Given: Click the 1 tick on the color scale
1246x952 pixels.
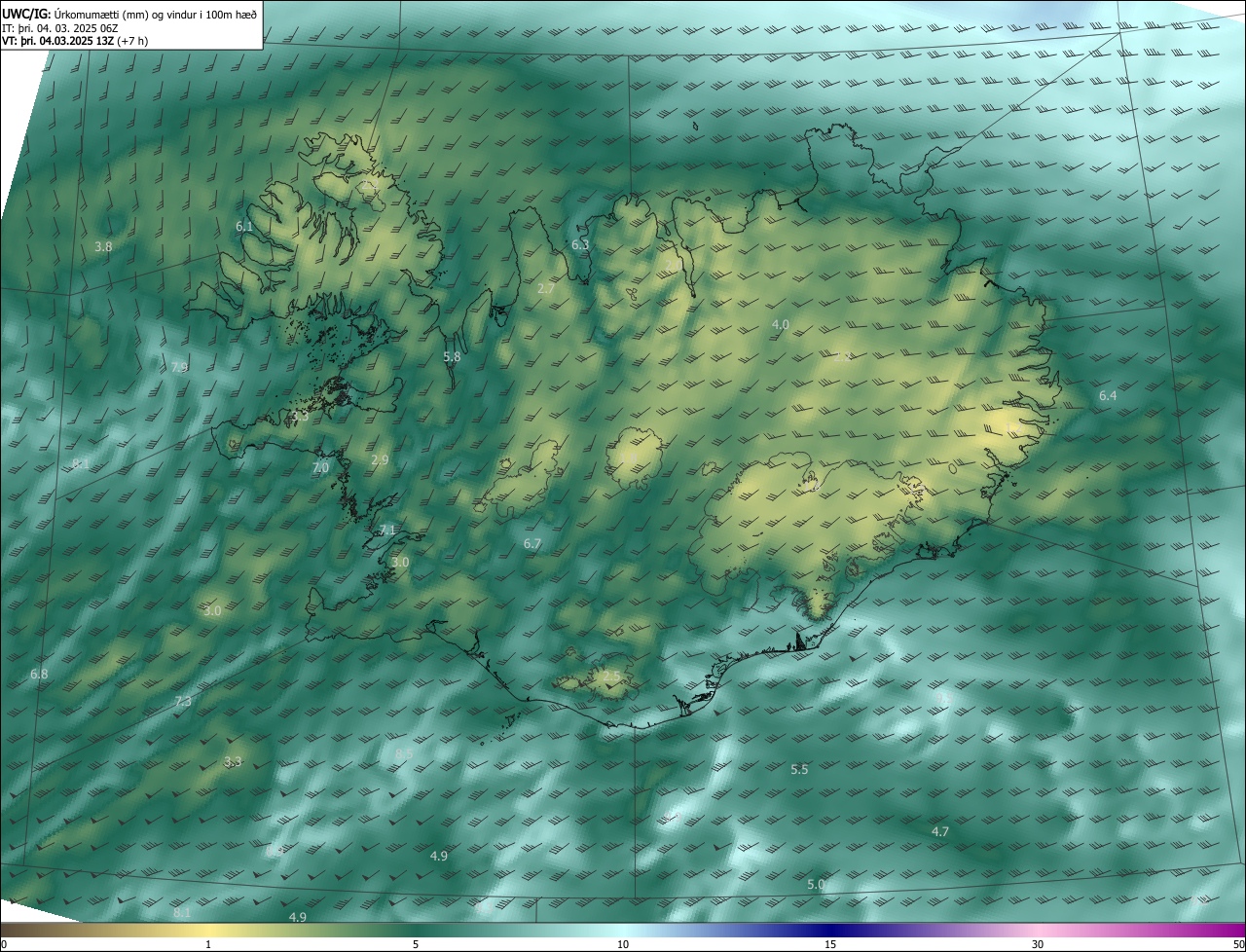Looking at the screenshot, I should tap(208, 944).
